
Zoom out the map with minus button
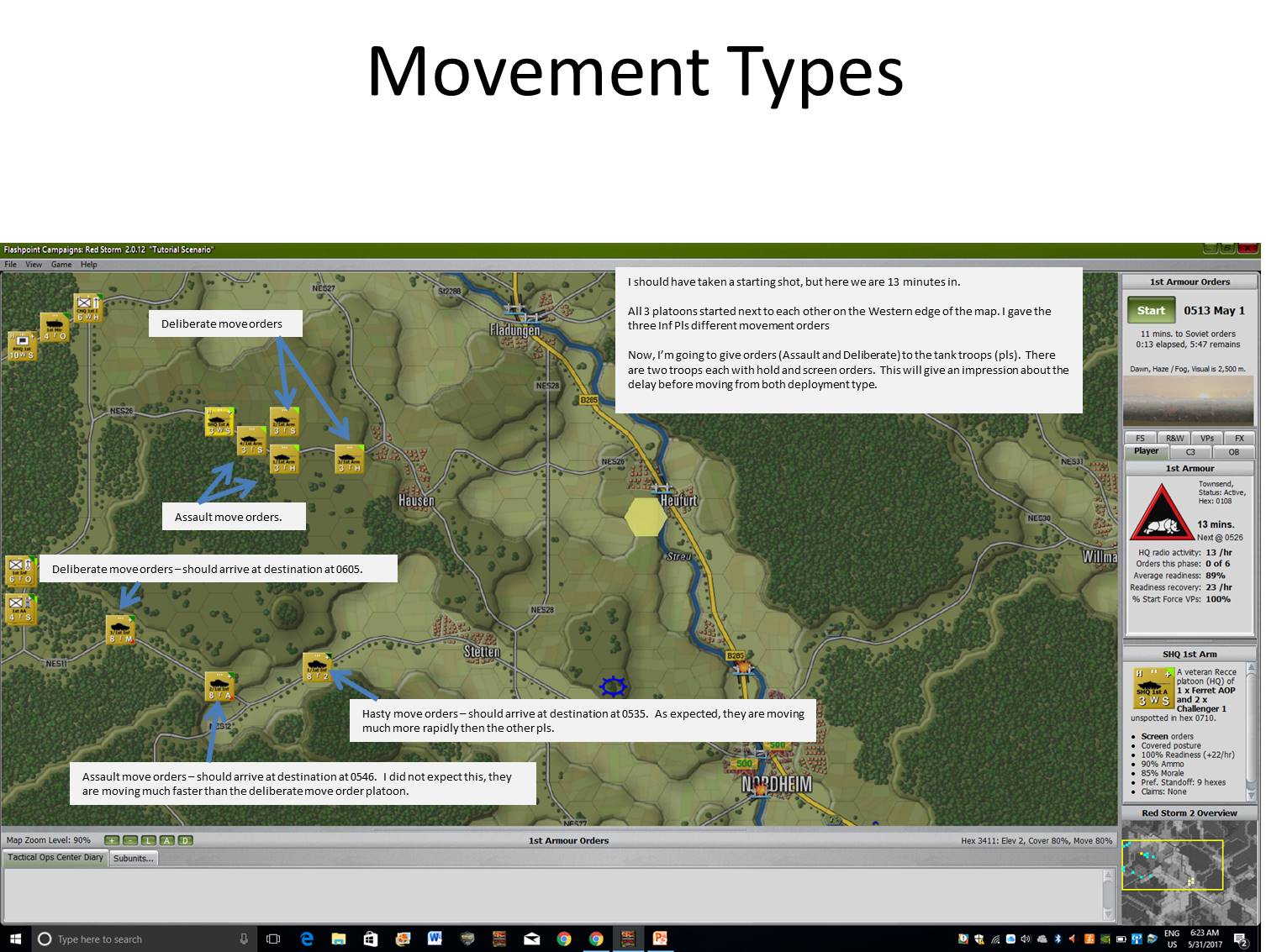pos(130,840)
